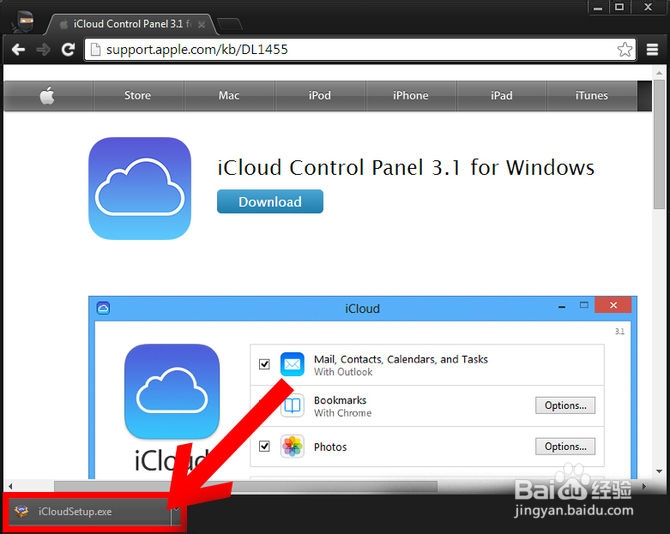Click the page icon in the address bar

(x=96, y=50)
